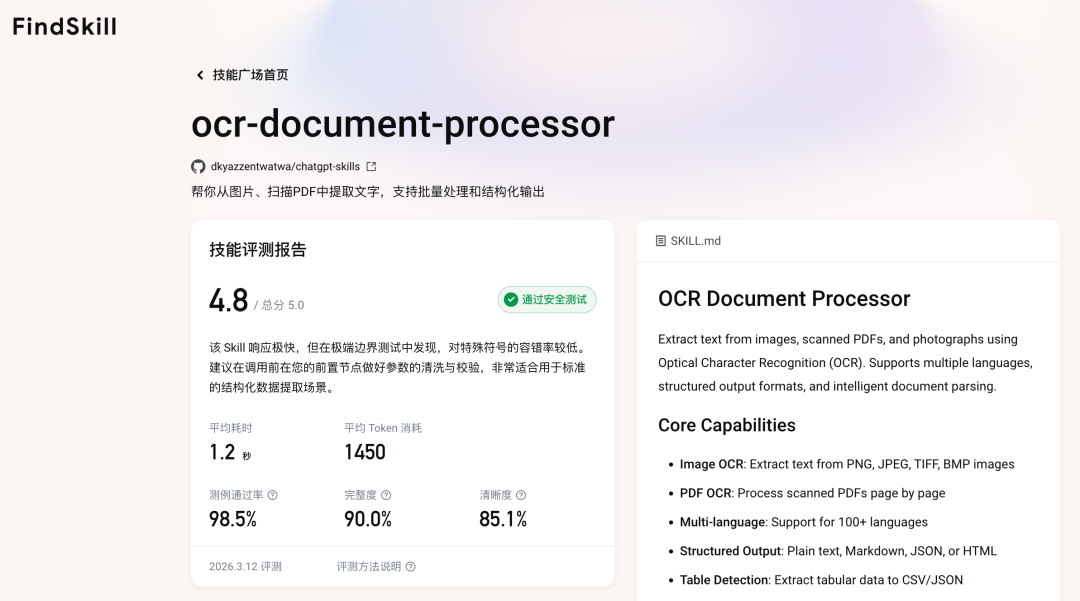Click the 85.1% clarity value

point(503,519)
